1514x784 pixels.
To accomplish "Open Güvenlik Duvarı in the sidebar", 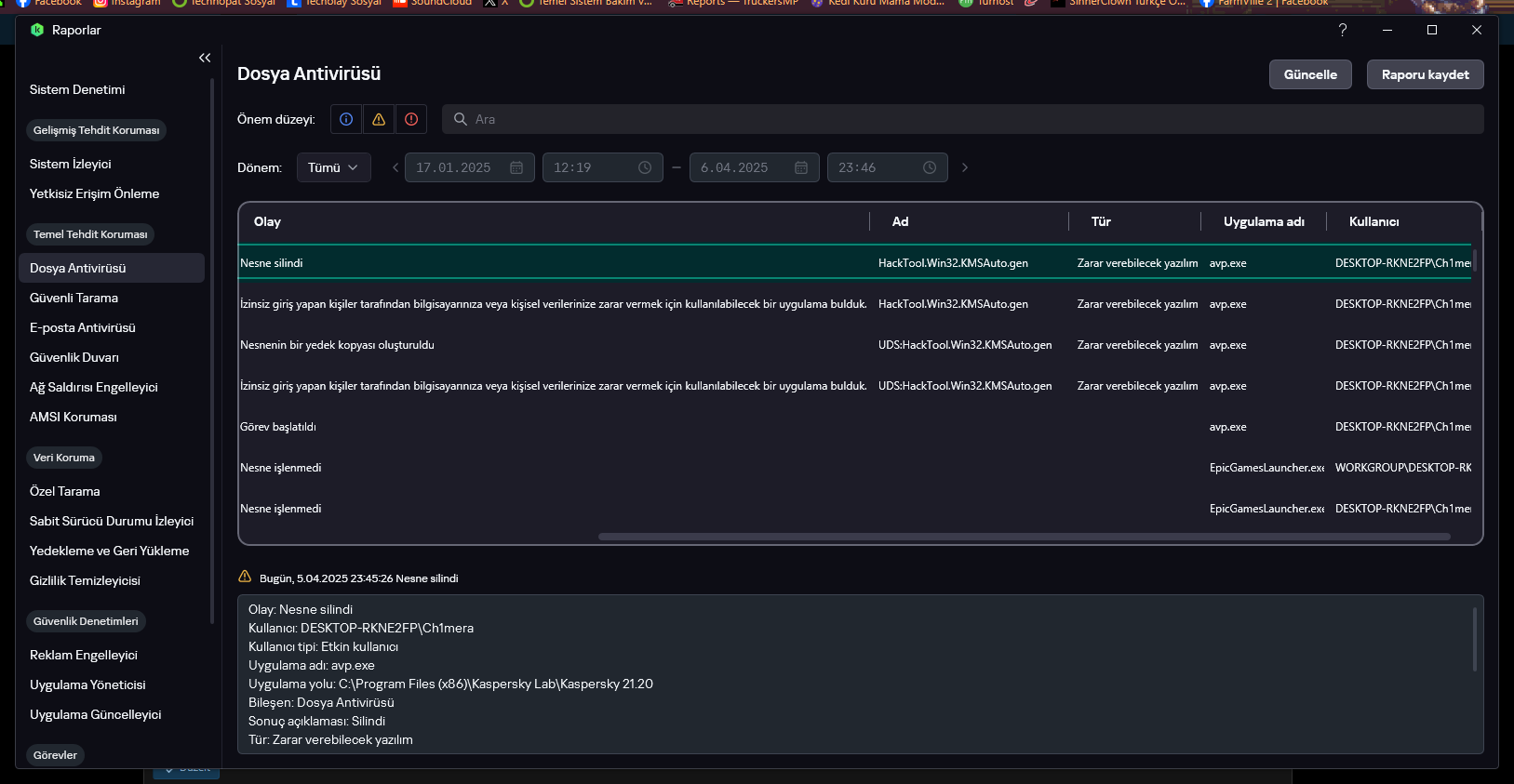I will (x=74, y=357).
